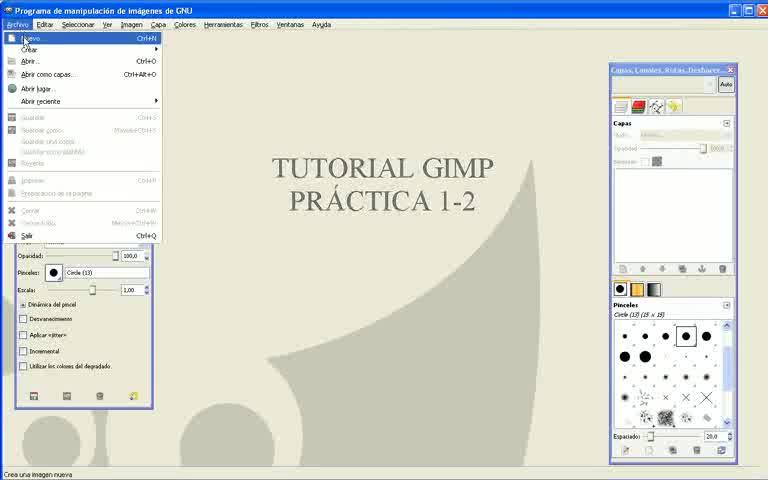This screenshot has height=480, width=768.
Task: Enable the Aplicar jitter checkbox
Action: tap(23, 335)
